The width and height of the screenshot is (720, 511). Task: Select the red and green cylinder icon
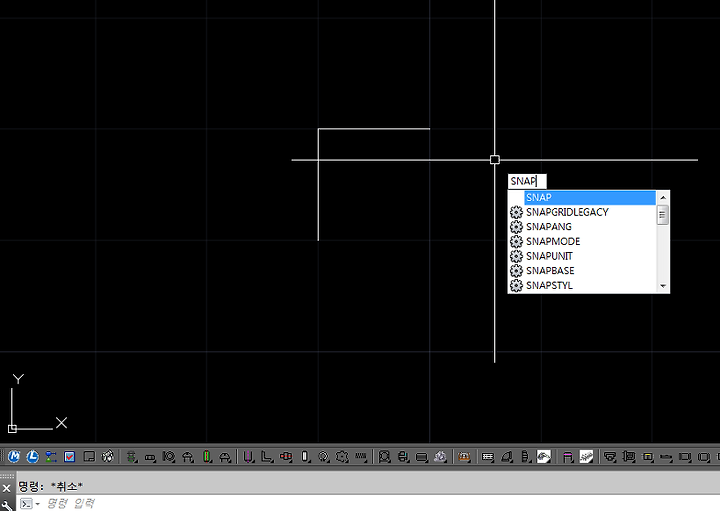click(207, 456)
